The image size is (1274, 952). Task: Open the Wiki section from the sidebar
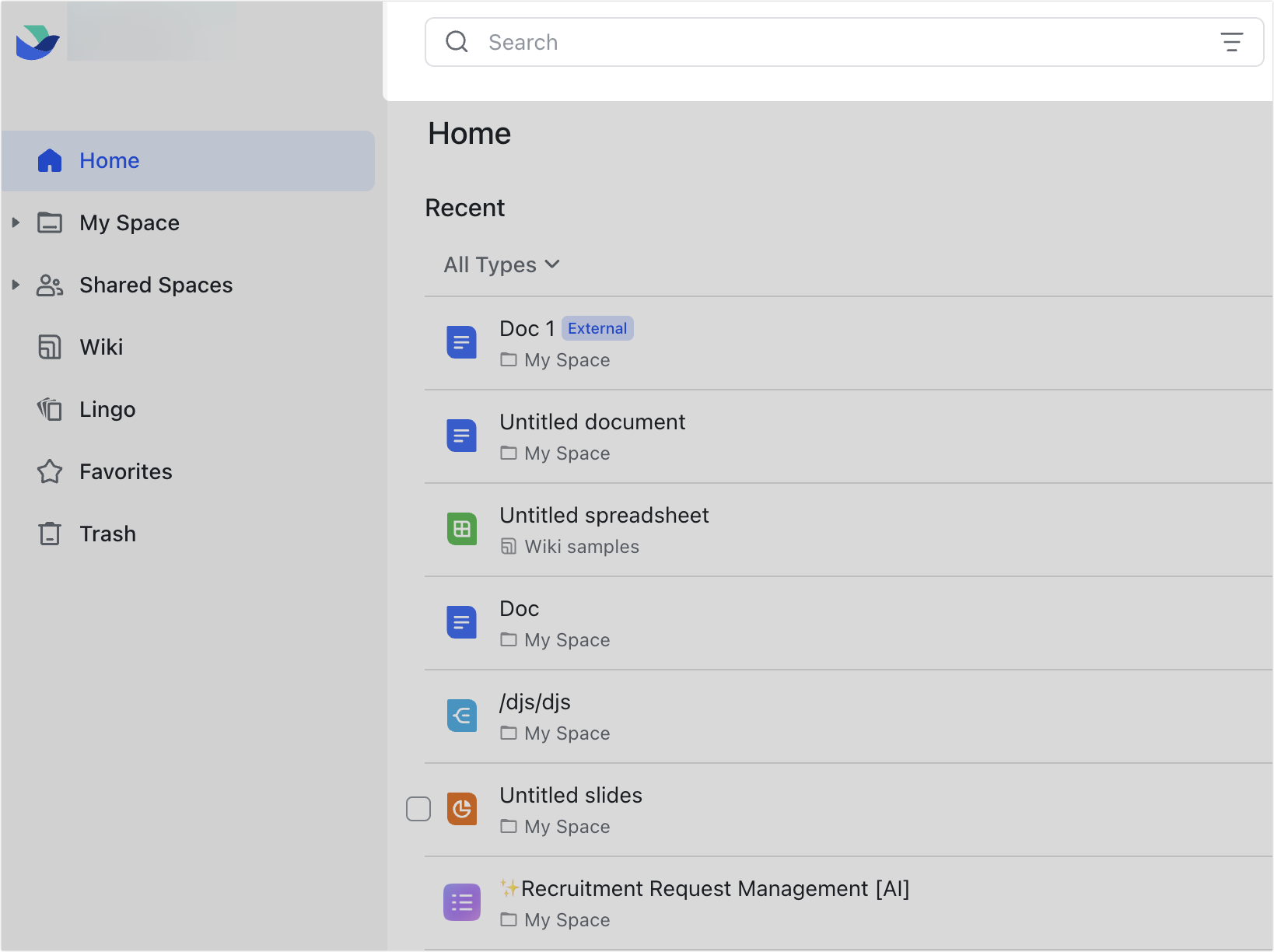click(101, 347)
